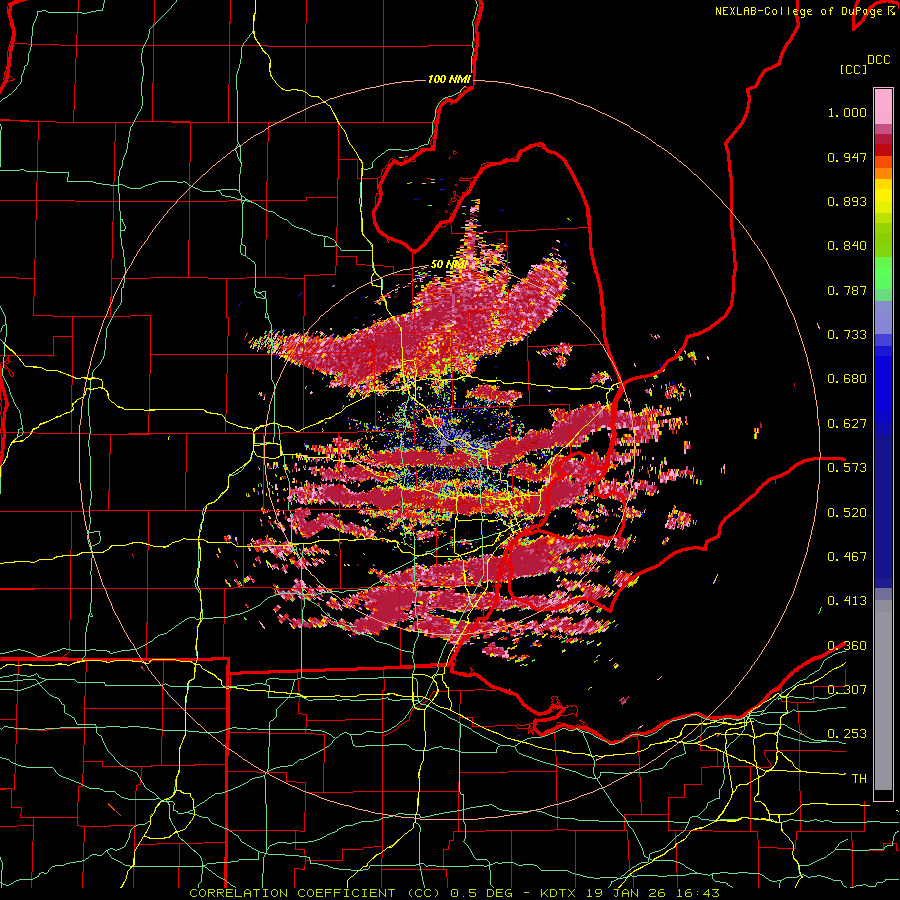This screenshot has height=900, width=900.
Task: Pick the bright green color bar segment
Action: pyautogui.click(x=883, y=272)
